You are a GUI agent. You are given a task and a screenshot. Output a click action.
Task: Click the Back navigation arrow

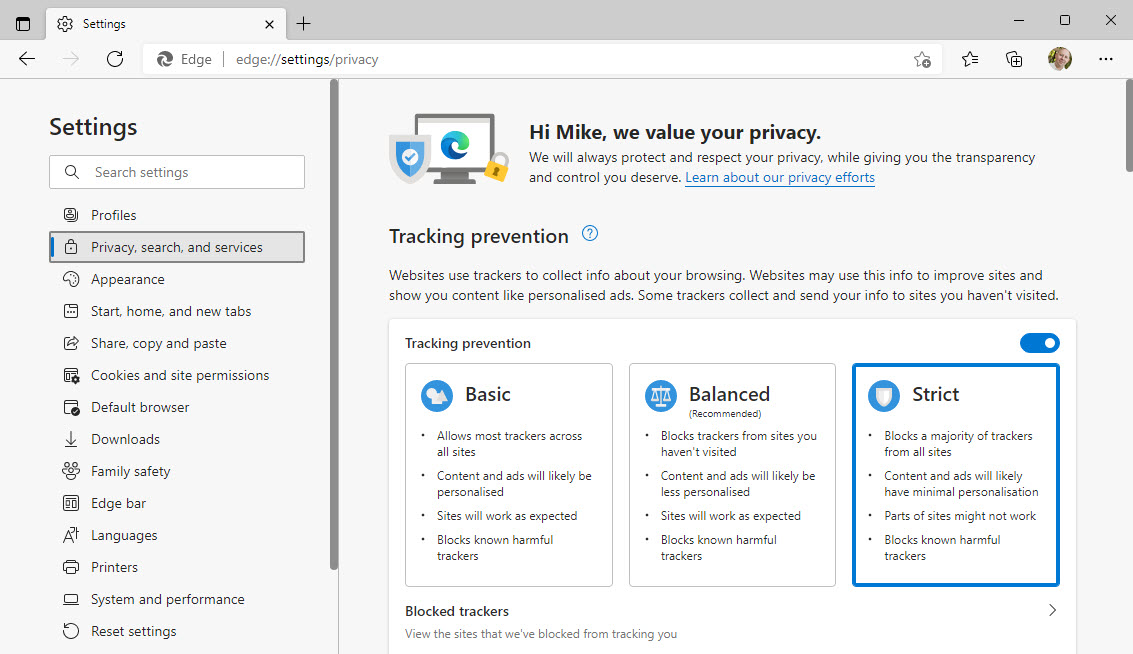coord(27,59)
